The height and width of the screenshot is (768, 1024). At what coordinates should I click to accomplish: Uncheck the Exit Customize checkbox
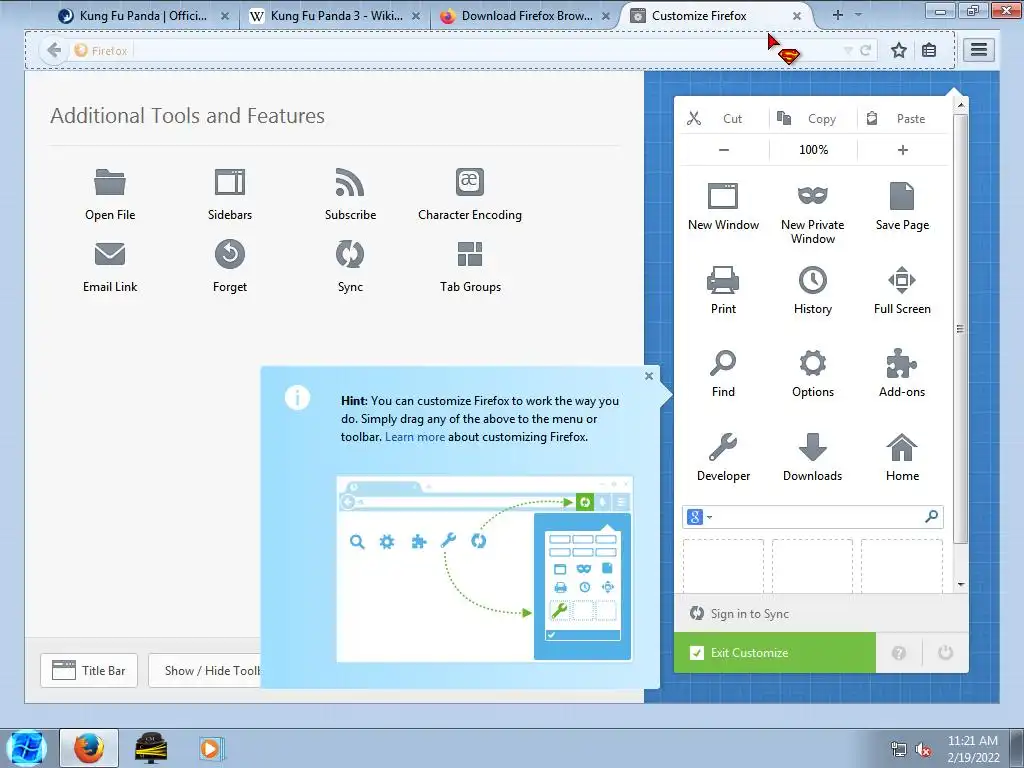click(697, 652)
